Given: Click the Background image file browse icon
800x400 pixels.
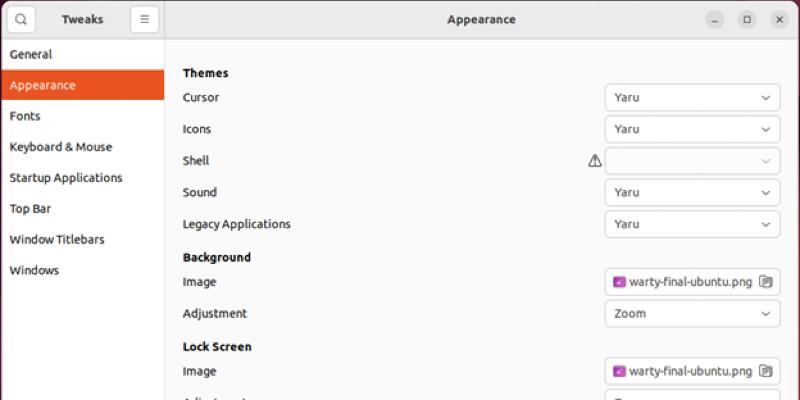Looking at the screenshot, I should (x=766, y=282).
